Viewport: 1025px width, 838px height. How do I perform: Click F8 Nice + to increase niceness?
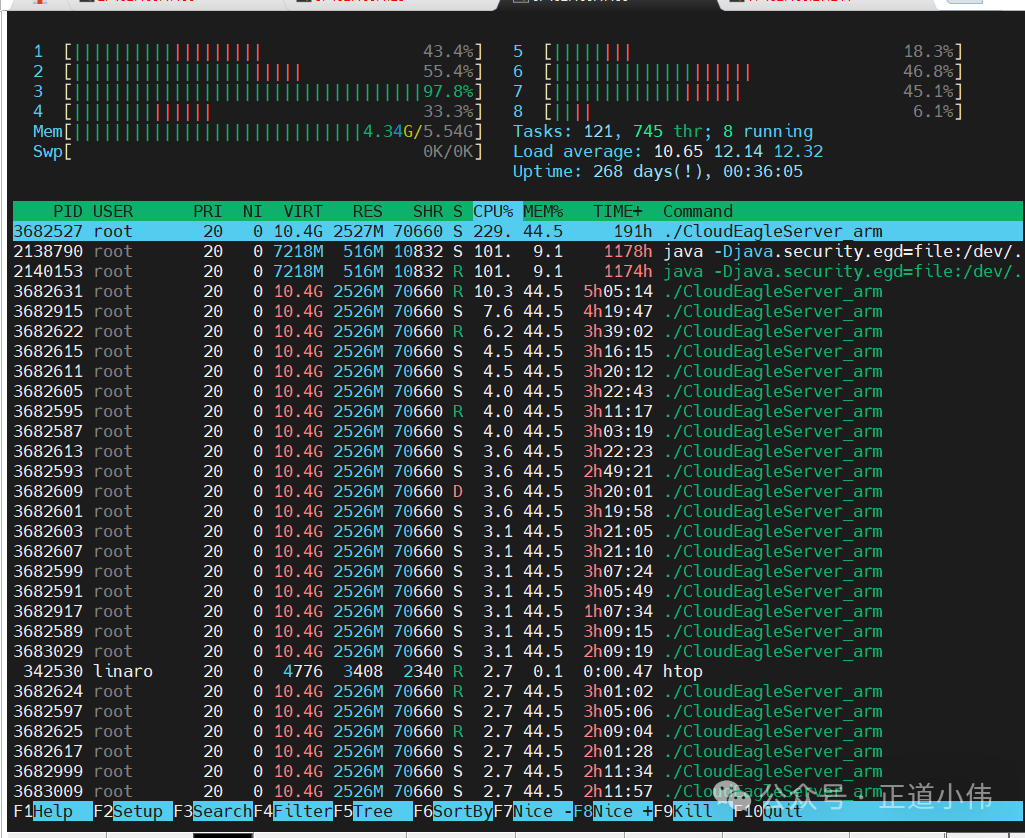pos(614,811)
